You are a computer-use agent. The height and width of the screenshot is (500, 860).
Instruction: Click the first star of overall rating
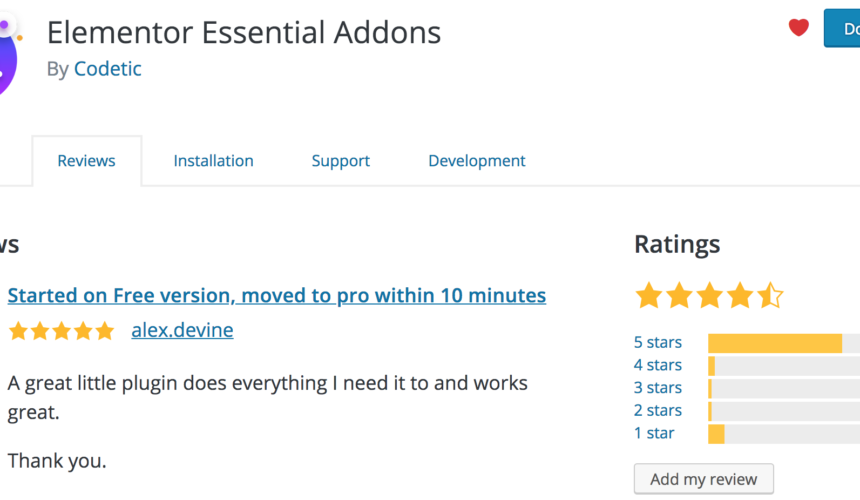pos(649,295)
